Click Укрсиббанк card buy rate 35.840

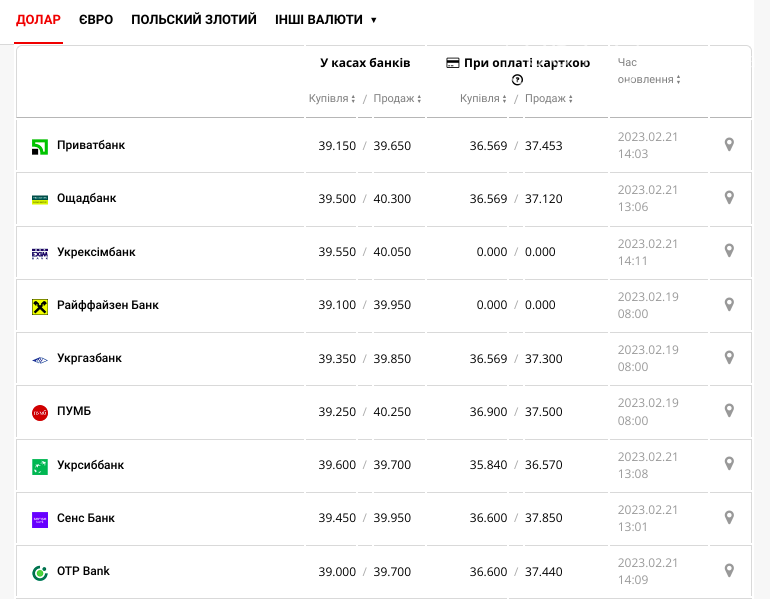coord(488,465)
